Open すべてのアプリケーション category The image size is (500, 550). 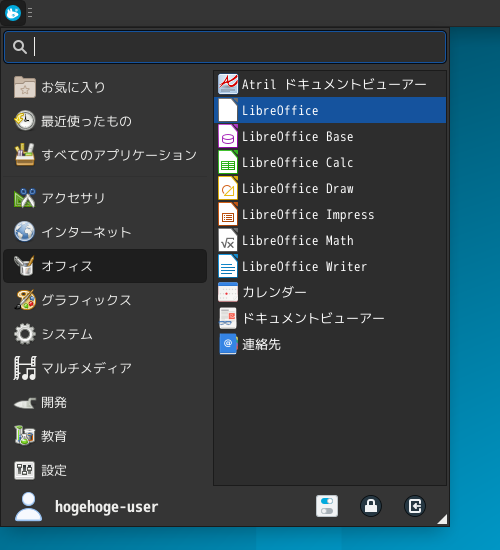pyautogui.click(x=105, y=155)
